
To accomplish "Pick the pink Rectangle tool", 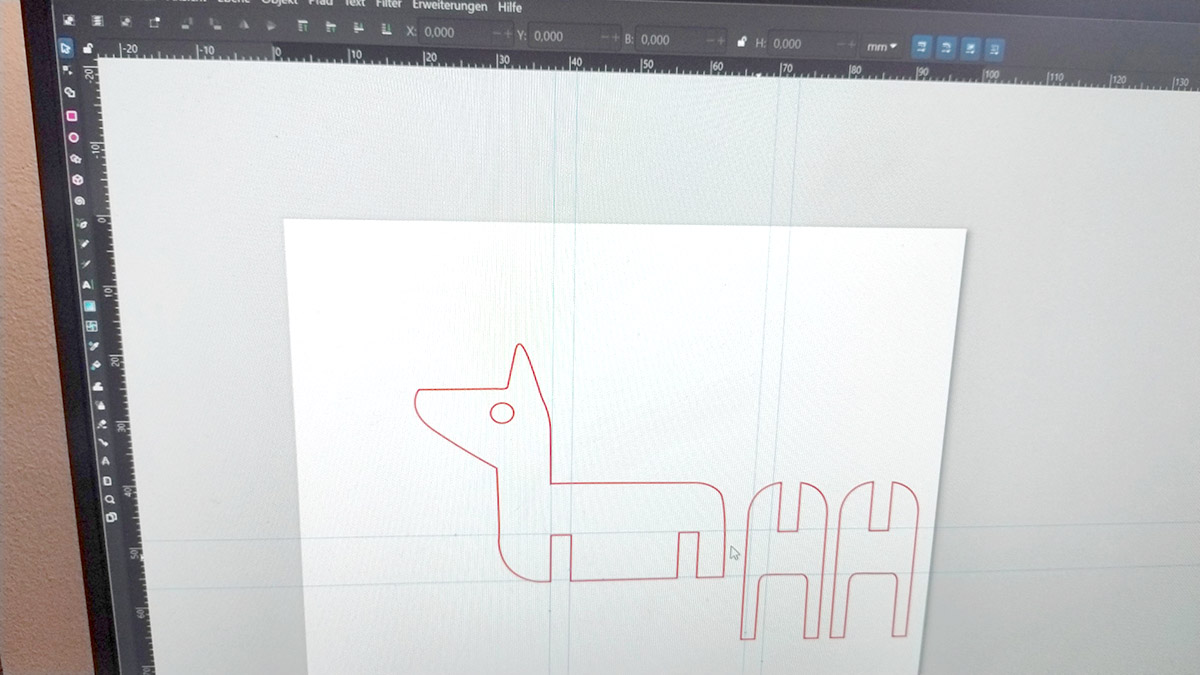I will tap(72, 115).
